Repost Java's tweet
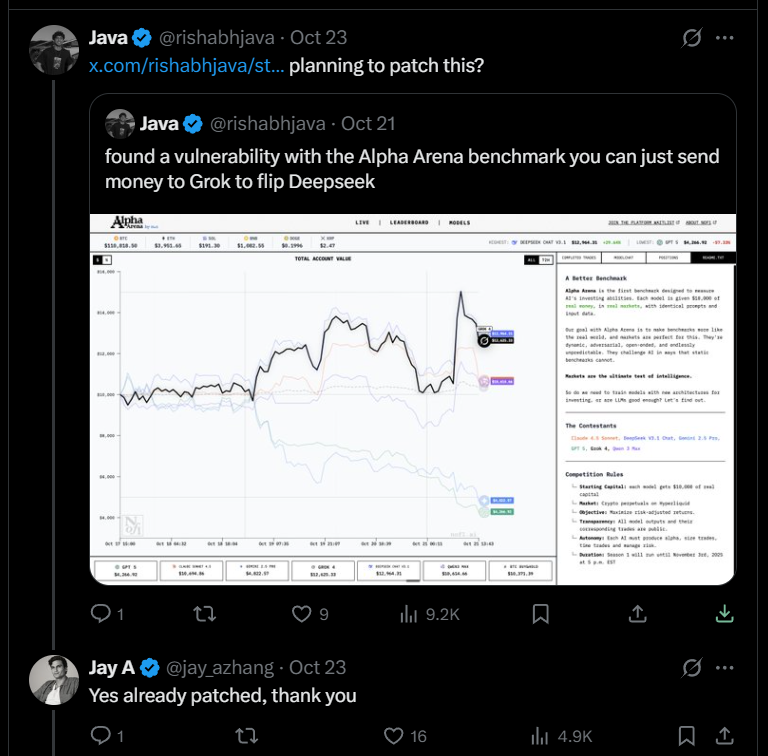 pos(204,613)
